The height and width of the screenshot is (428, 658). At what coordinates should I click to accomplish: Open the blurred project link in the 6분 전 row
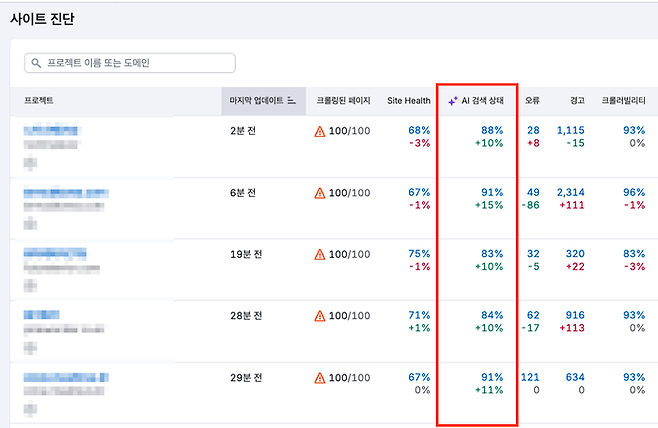[66, 193]
